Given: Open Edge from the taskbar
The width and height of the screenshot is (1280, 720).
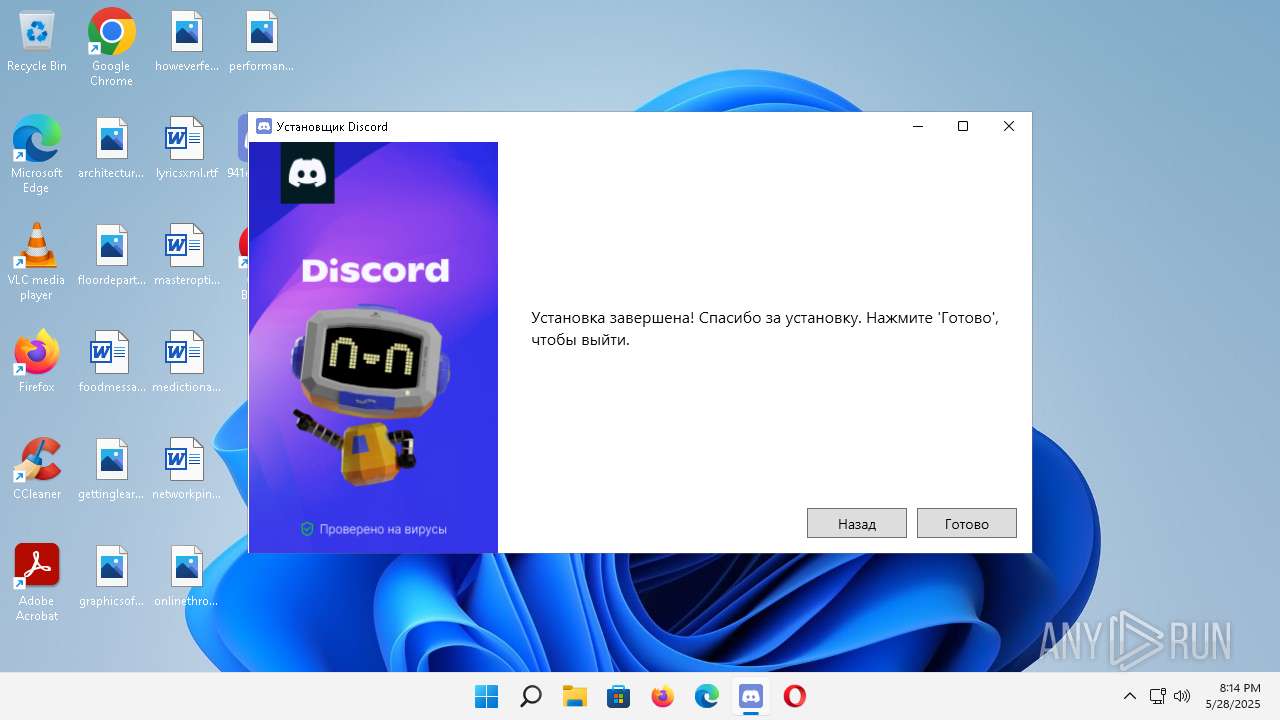Looking at the screenshot, I should (x=707, y=696).
